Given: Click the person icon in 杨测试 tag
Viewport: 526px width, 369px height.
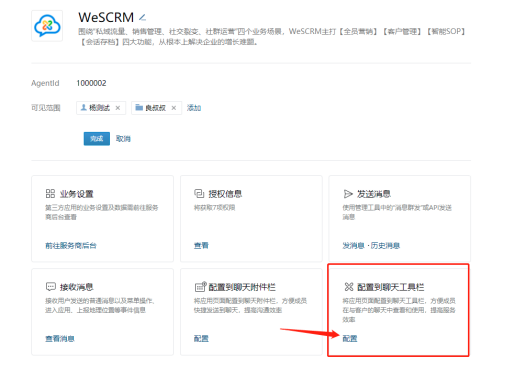Looking at the screenshot, I should click(x=84, y=108).
